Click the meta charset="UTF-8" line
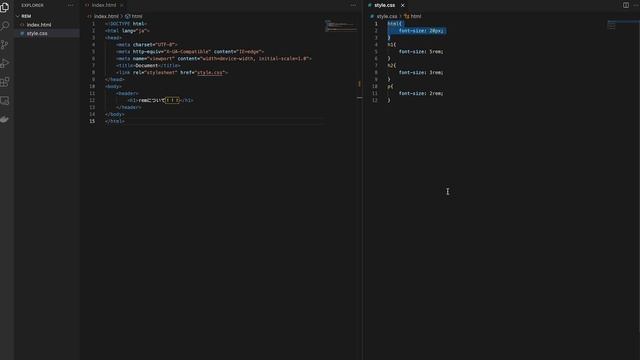This screenshot has width=640, height=360. [x=147, y=44]
